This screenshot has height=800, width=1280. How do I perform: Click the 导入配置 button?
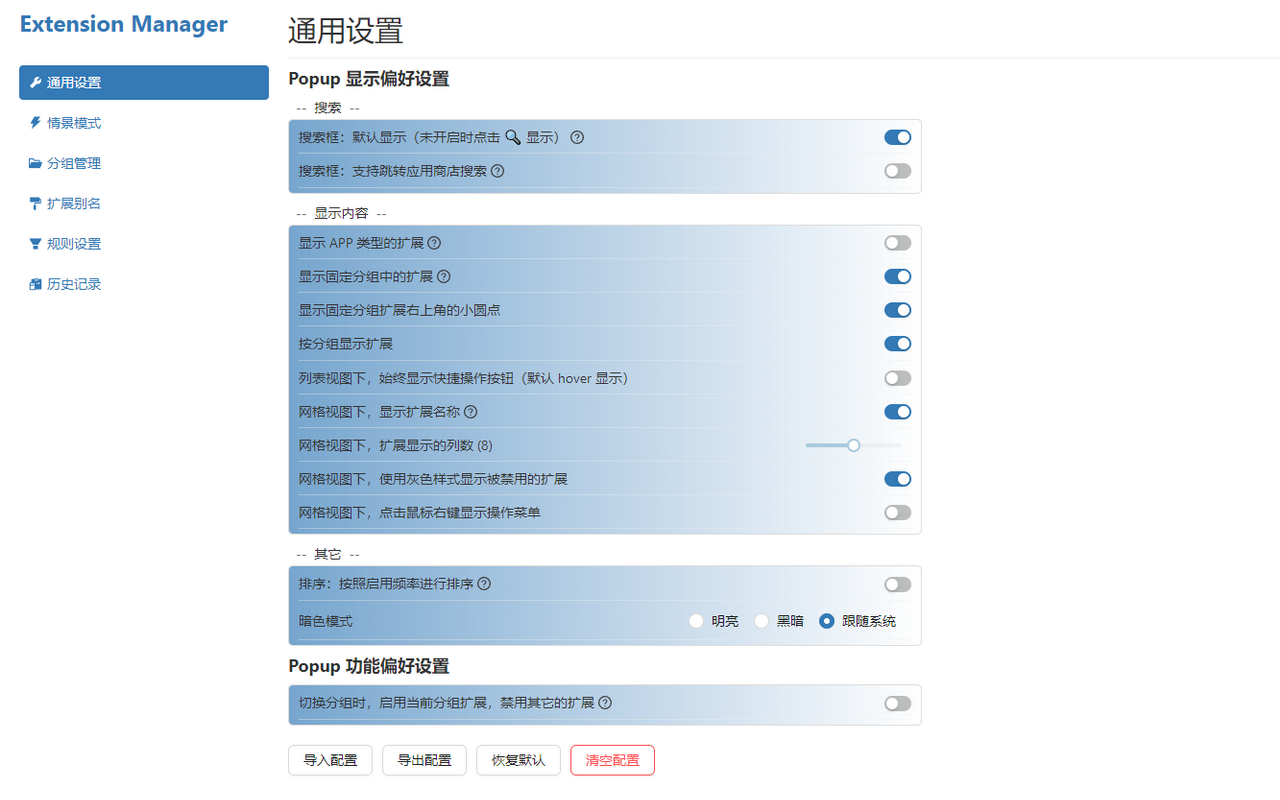(x=330, y=760)
